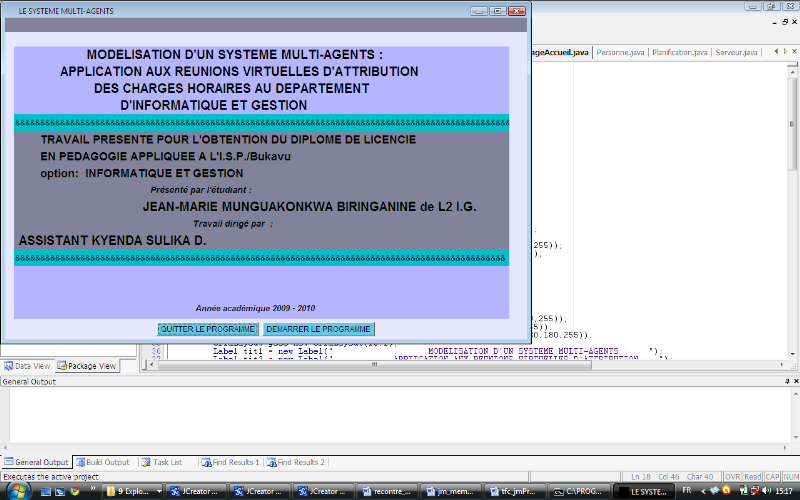Open the General Output tab
This screenshot has height=500, width=800.
click(36, 462)
